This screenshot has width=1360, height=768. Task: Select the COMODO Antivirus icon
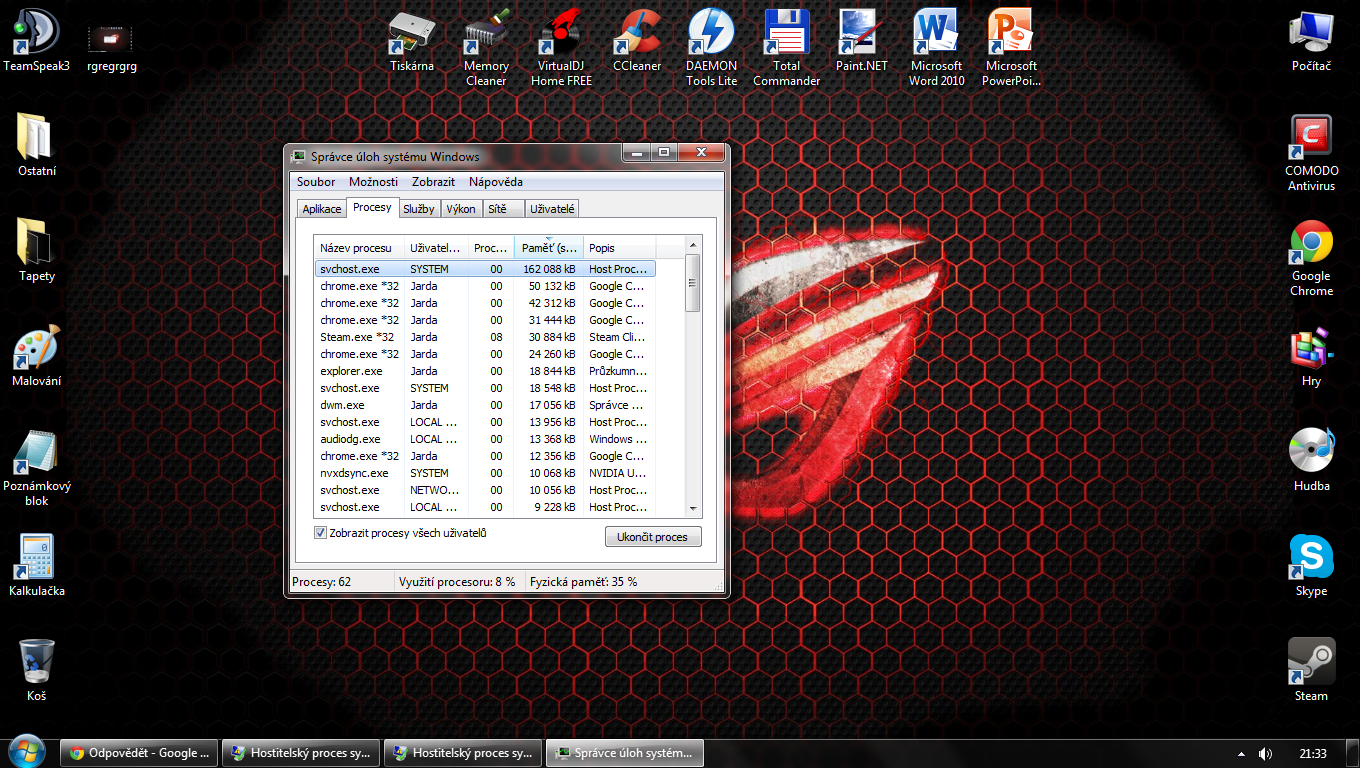pos(1311,139)
